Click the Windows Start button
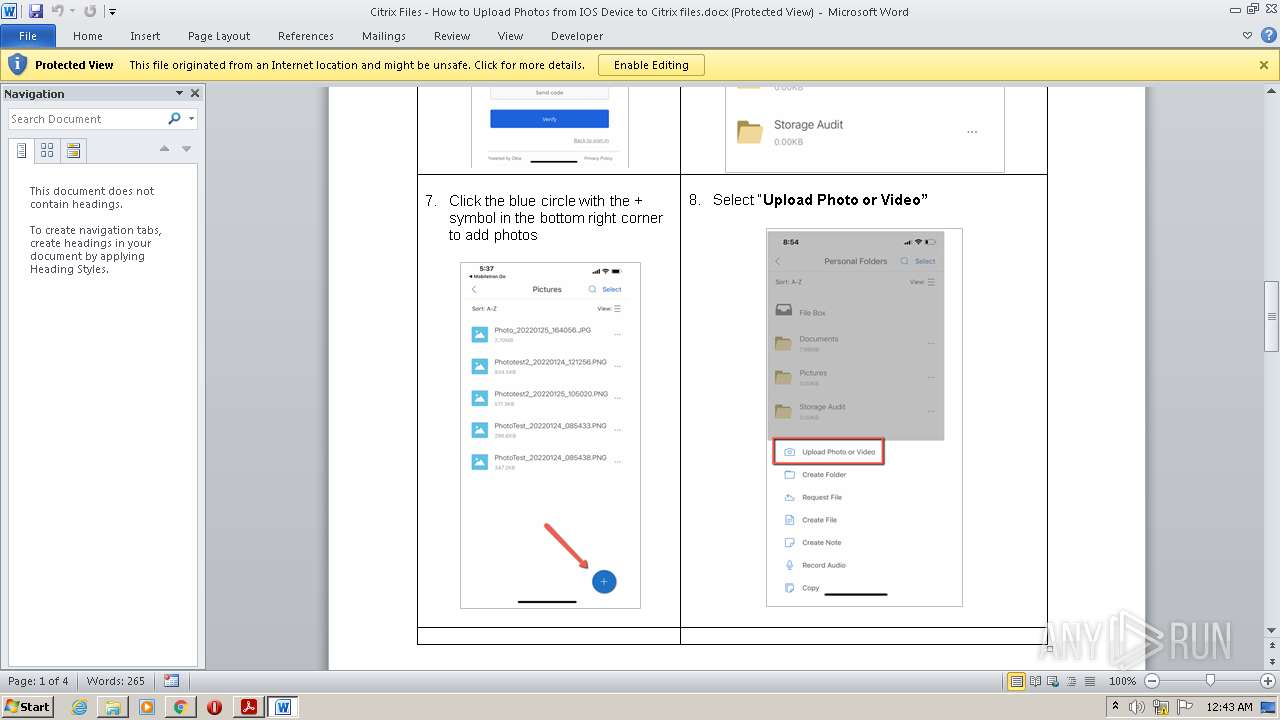1280x720 pixels. click(28, 706)
